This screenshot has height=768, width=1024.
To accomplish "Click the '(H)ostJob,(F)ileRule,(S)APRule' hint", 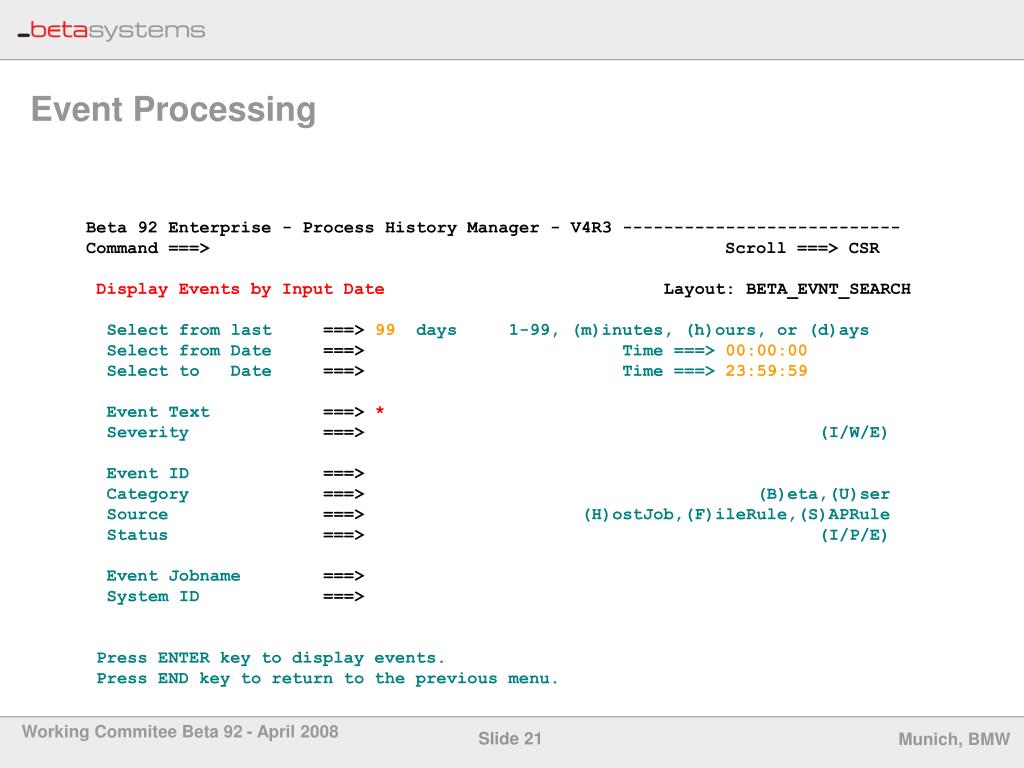I will pos(737,515).
